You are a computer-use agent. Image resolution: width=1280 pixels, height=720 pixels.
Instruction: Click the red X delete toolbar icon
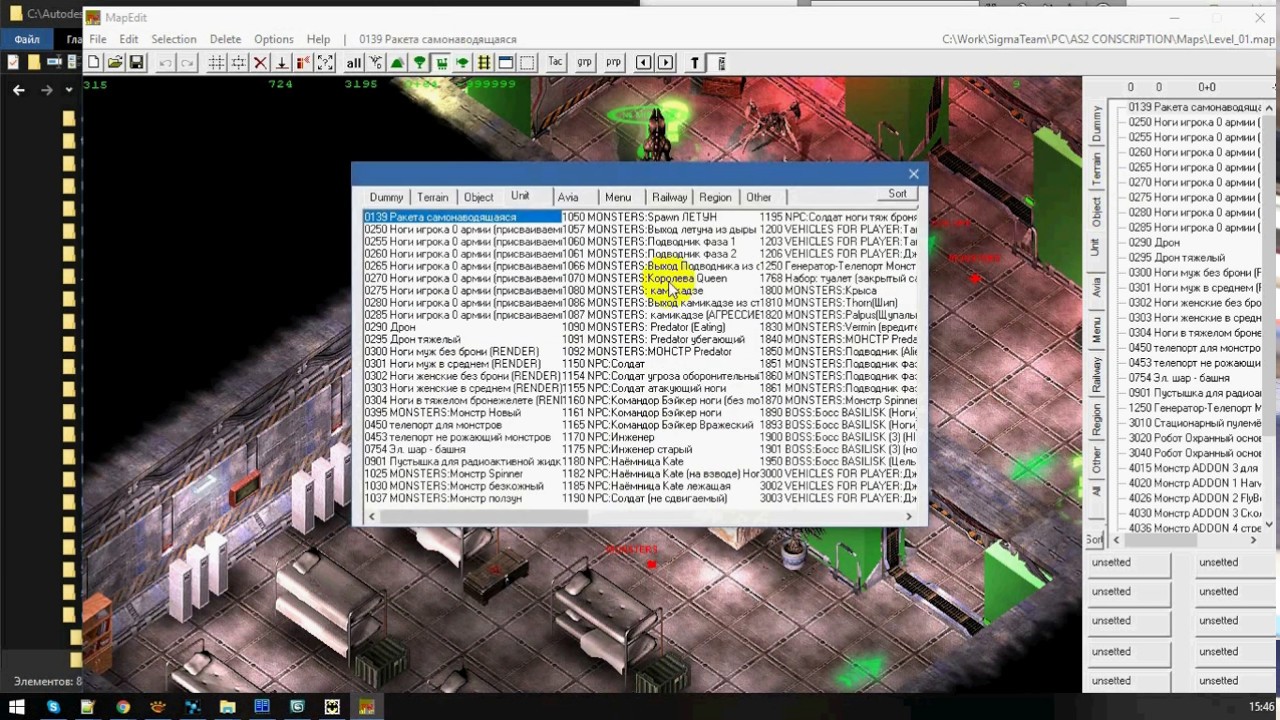coord(260,63)
